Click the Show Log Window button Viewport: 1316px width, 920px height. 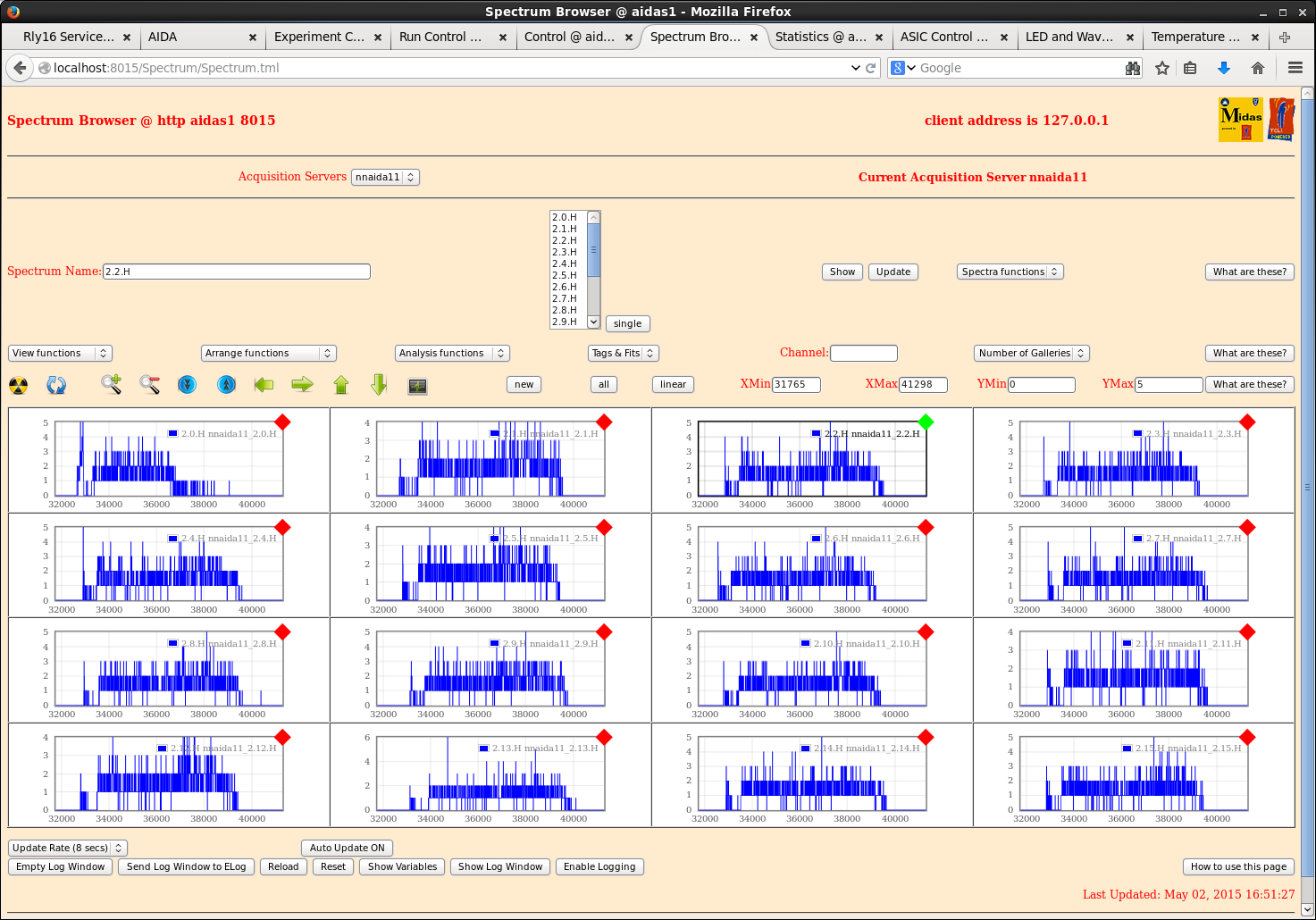click(x=500, y=866)
